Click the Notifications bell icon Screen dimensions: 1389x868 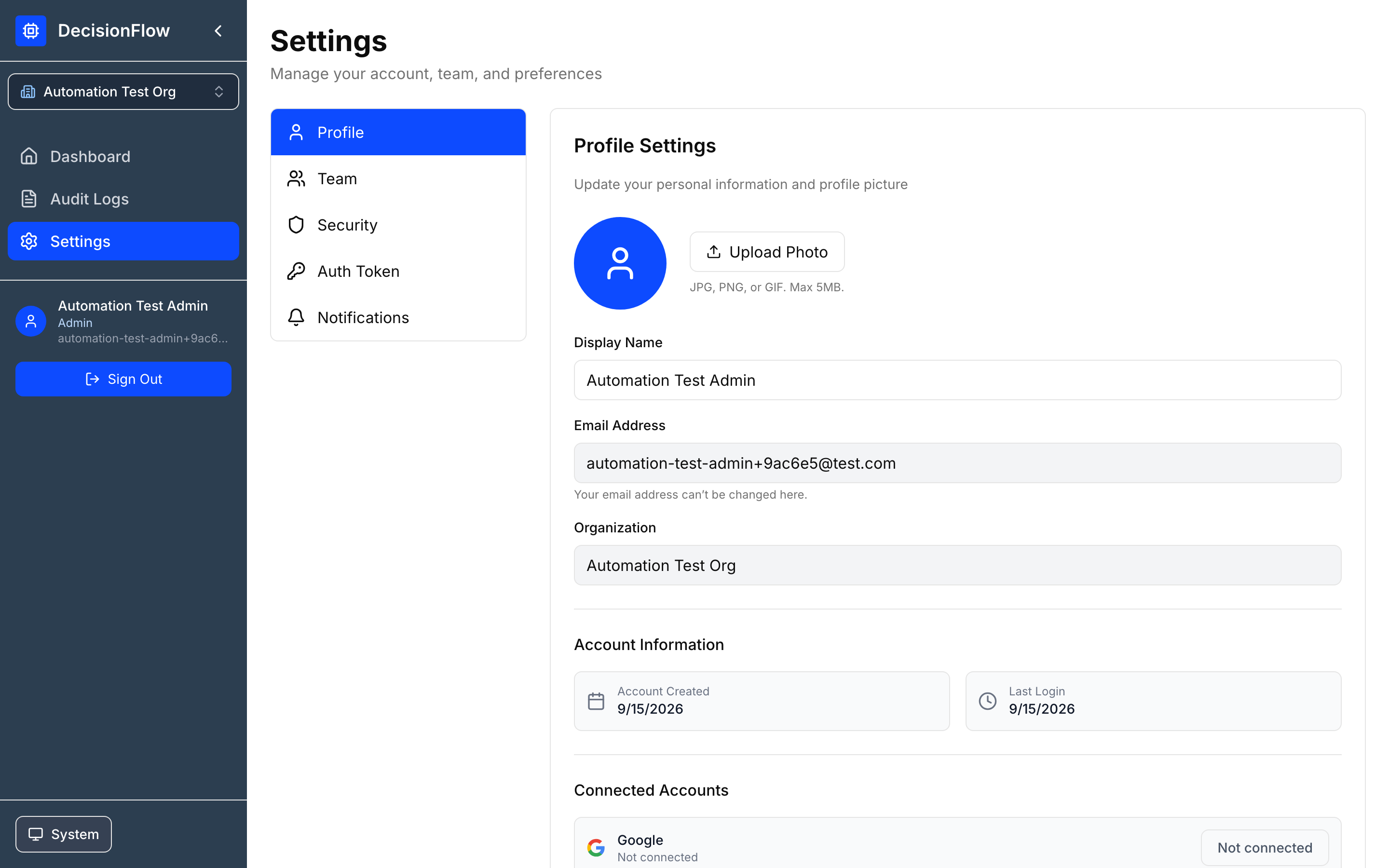[296, 317]
